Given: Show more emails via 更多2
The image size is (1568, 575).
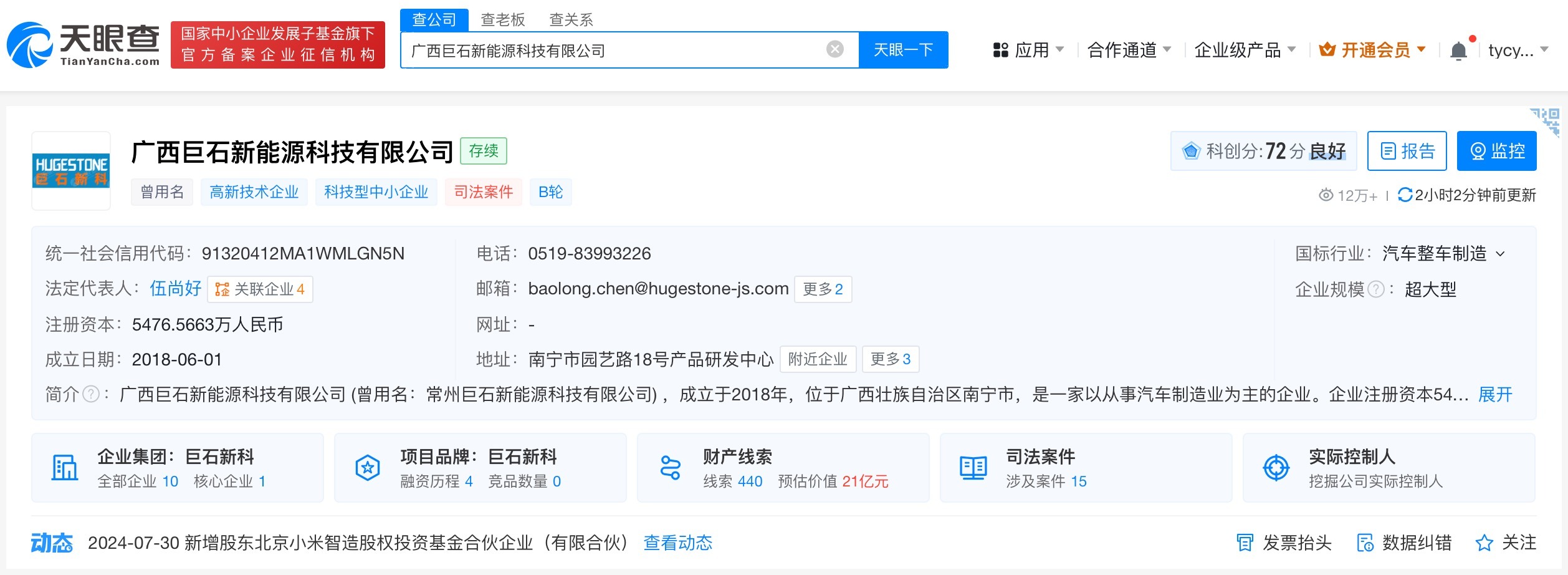Looking at the screenshot, I should 823,289.
